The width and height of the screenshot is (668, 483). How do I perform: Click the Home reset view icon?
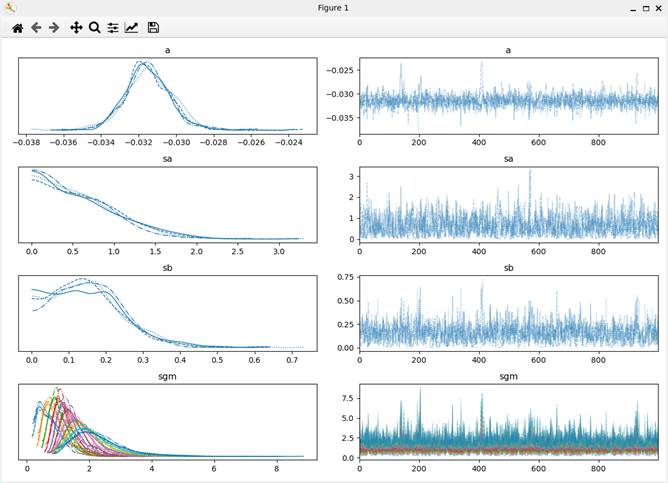(17, 28)
